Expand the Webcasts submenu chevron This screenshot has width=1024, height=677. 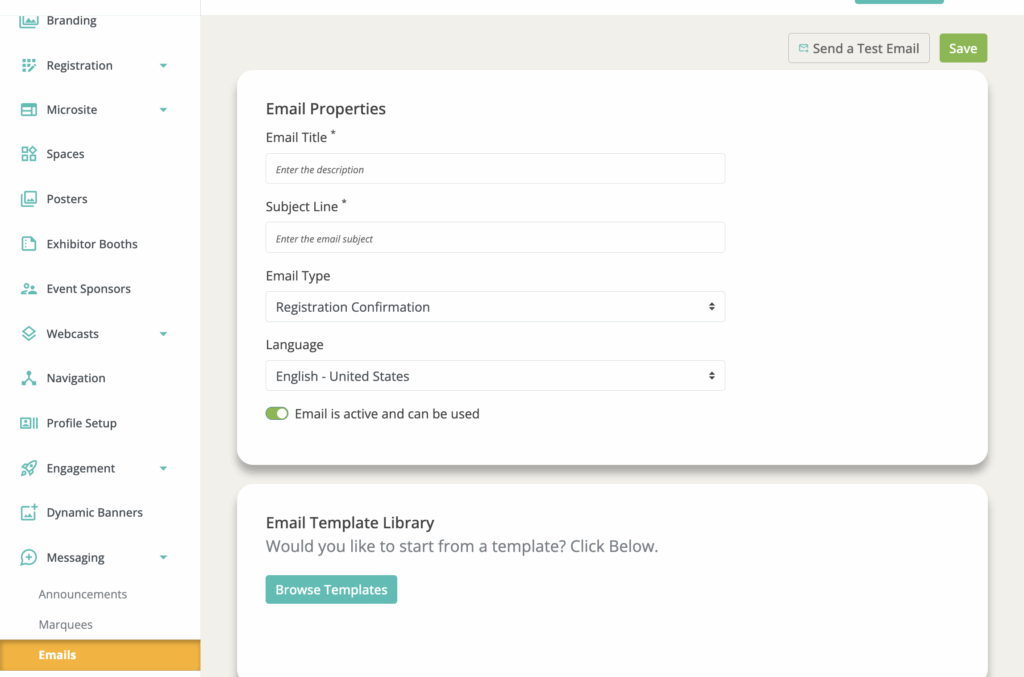(x=163, y=334)
